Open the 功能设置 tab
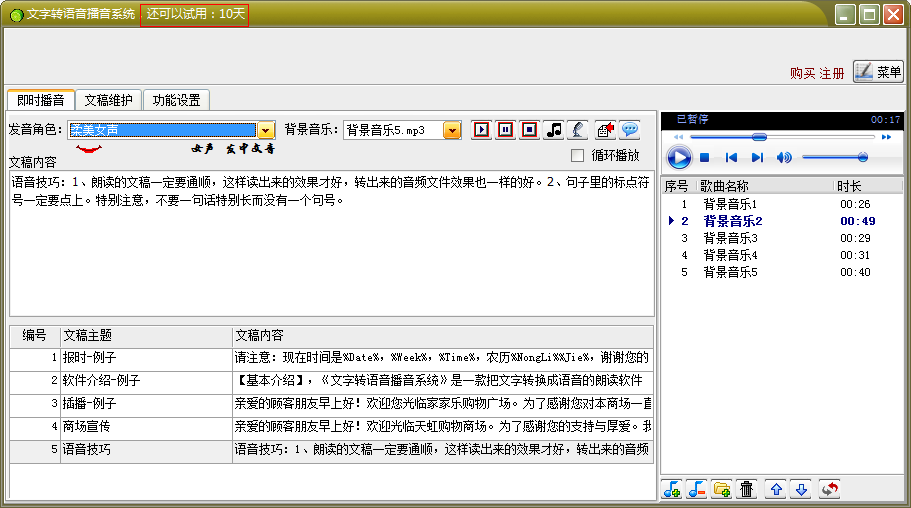The width and height of the screenshot is (911, 508). coord(177,100)
